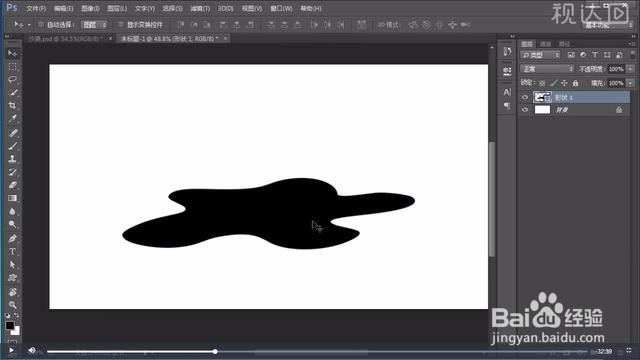640x360 pixels.
Task: Select the Move tool in the toolbox
Action: [12, 53]
